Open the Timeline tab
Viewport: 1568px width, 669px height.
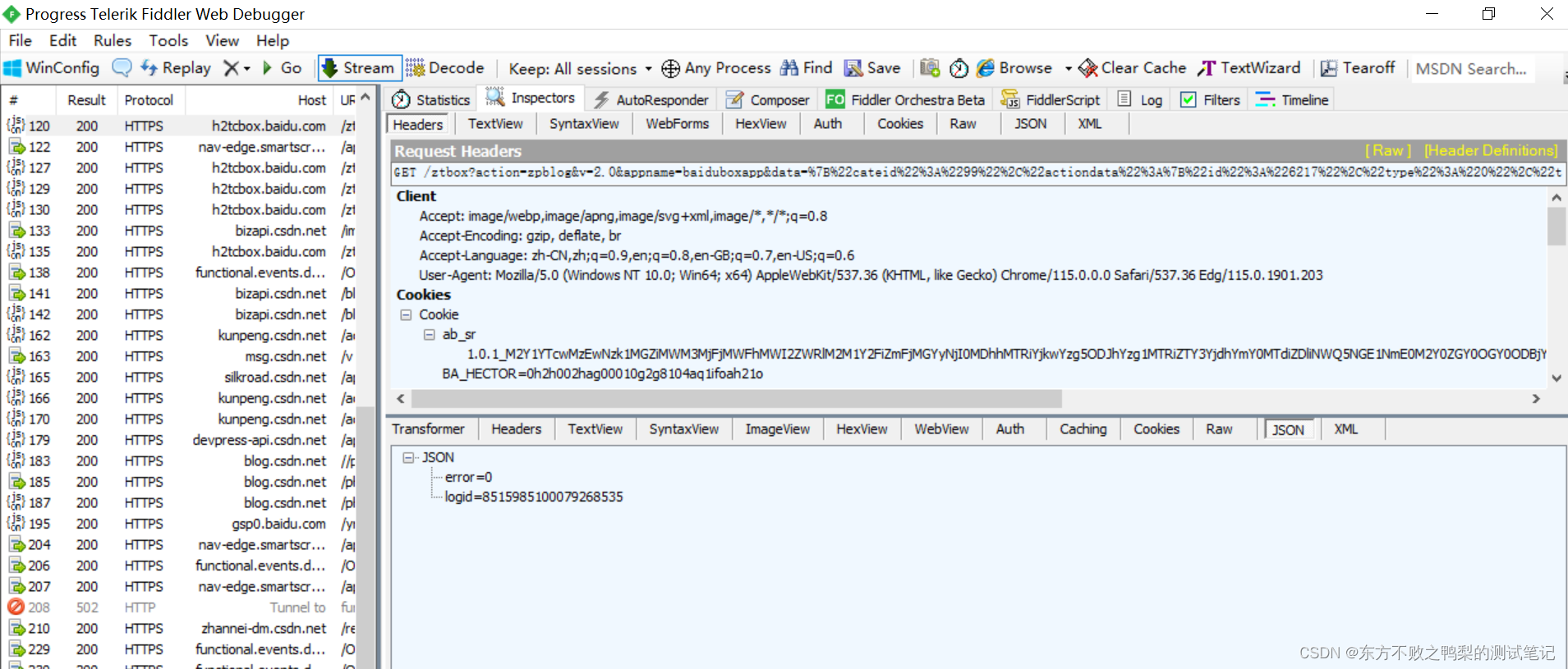pos(1292,99)
